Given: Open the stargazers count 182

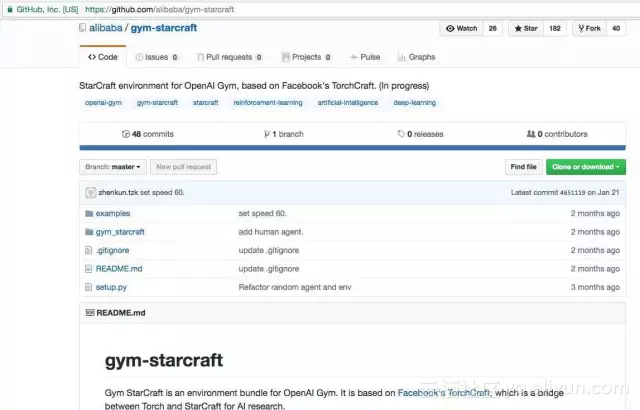Looking at the screenshot, I should click(555, 29).
